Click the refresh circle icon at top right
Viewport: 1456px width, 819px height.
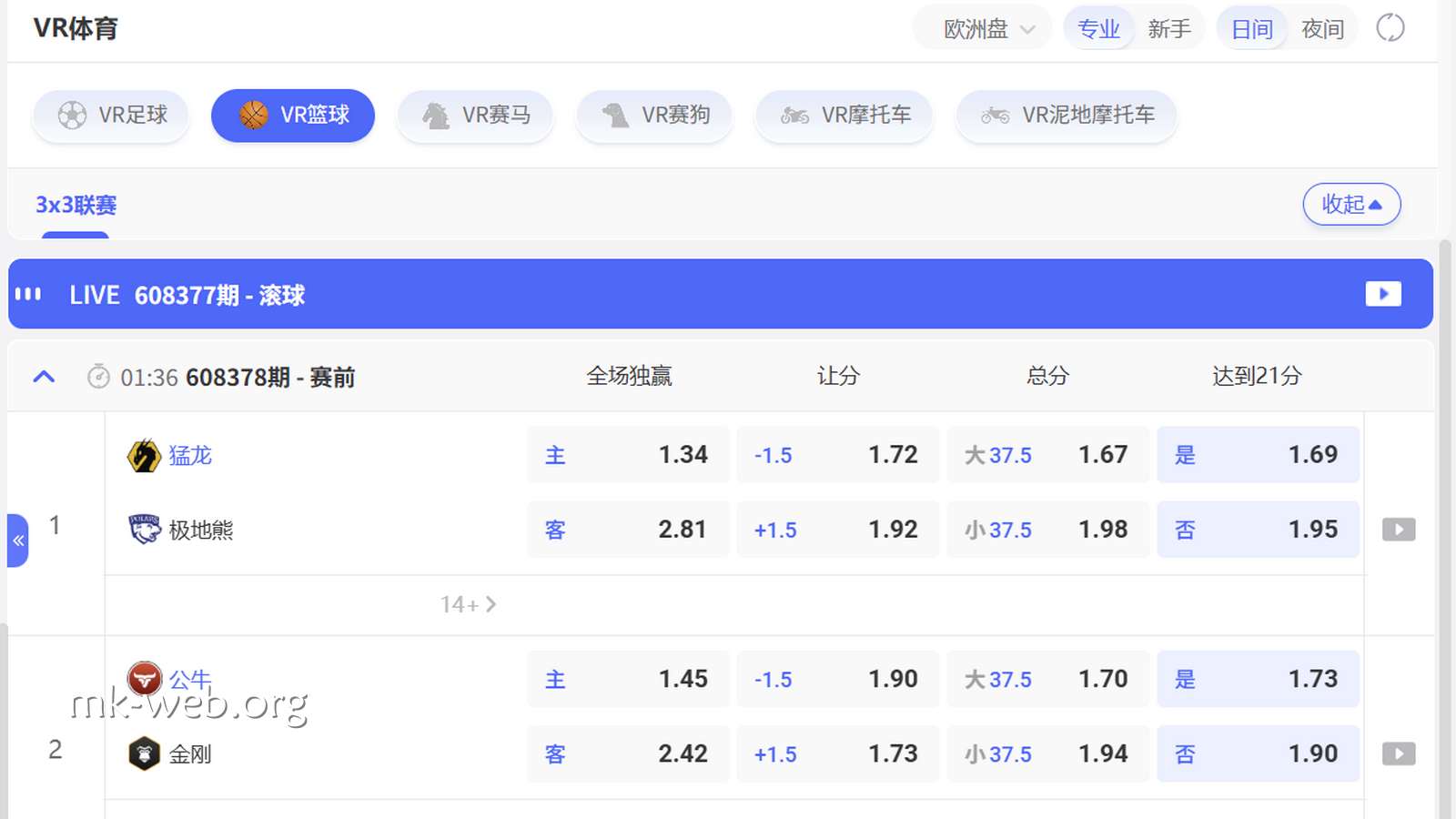pyautogui.click(x=1390, y=28)
